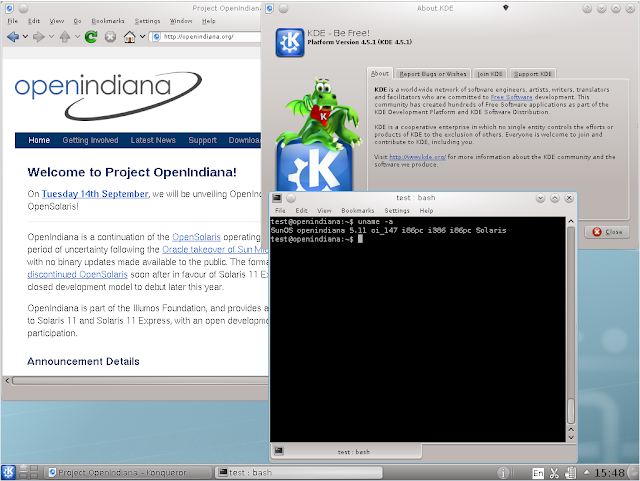Follow the discontinued OpenSolaris link
This screenshot has height=481, width=640.
pyautogui.click(x=78, y=274)
